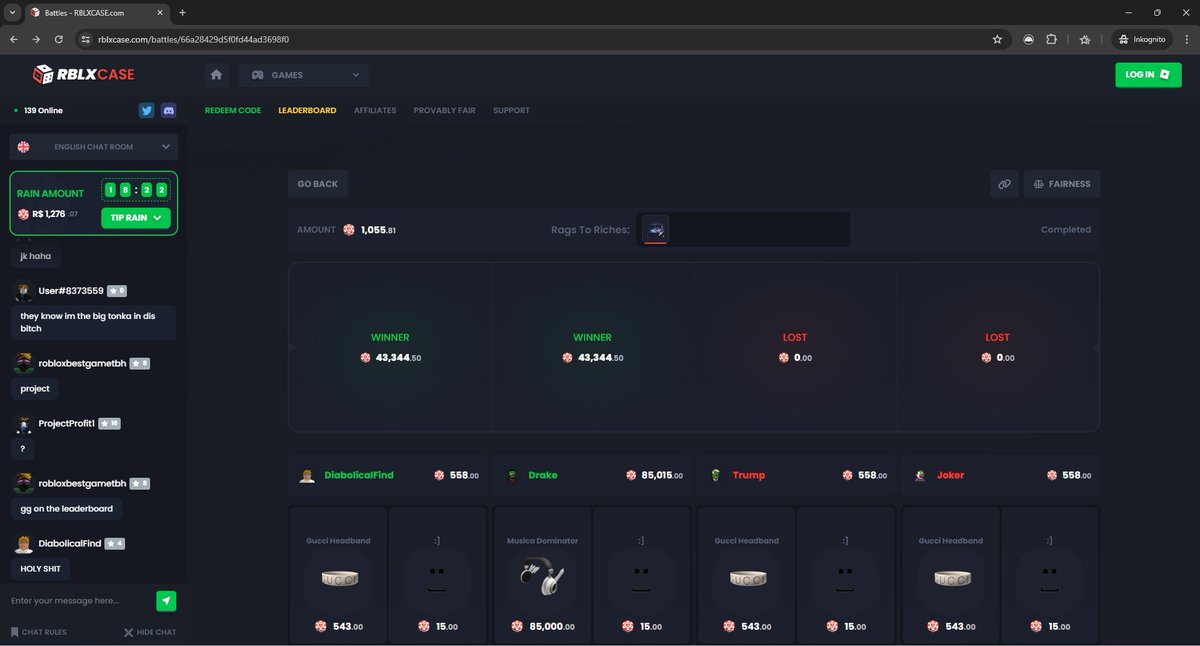Select the PROVABLY FAIR menu item
1200x646 pixels.
pos(444,110)
